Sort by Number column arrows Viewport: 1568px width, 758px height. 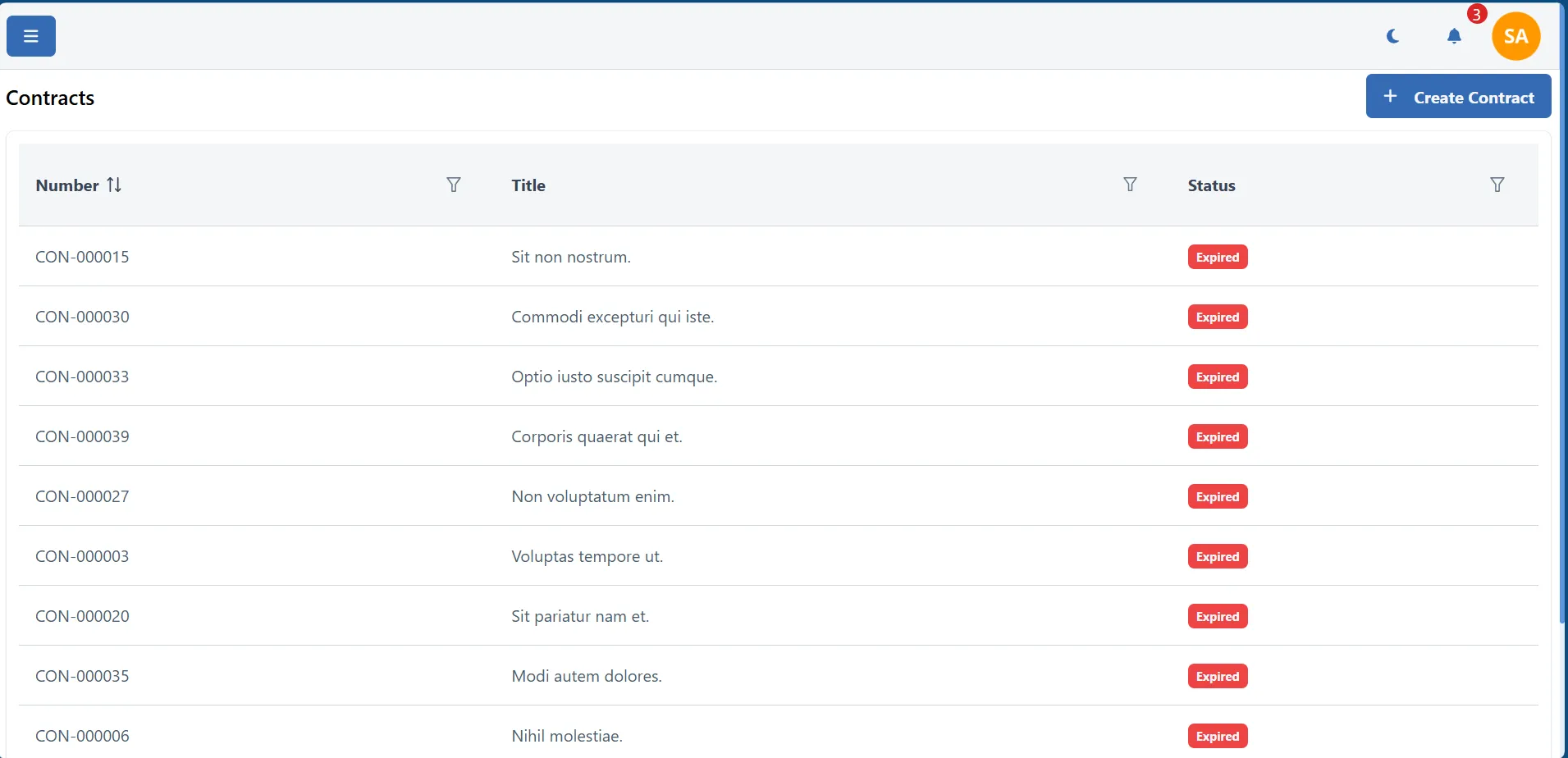[114, 185]
